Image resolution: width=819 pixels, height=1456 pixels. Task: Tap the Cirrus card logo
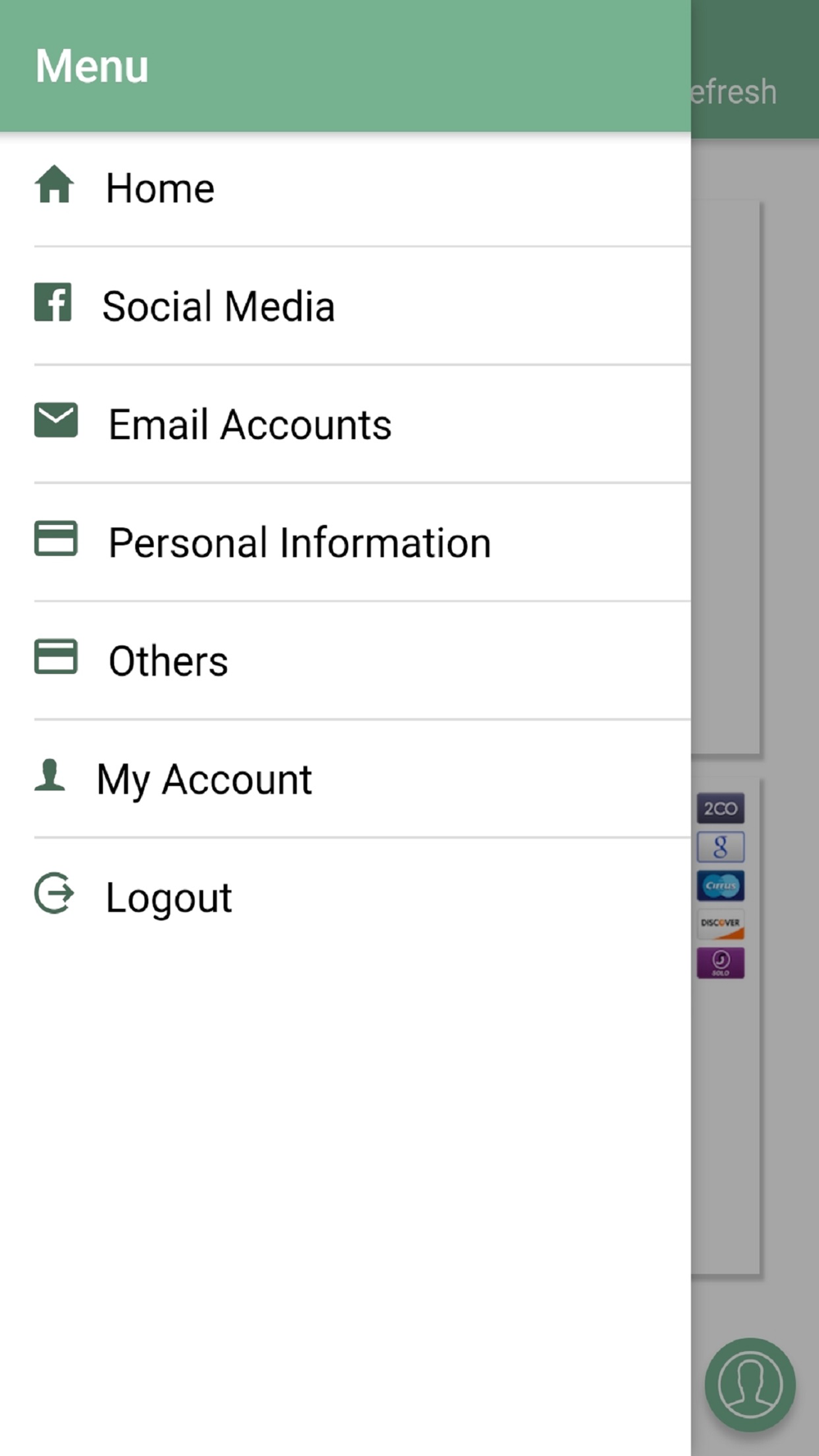click(x=721, y=885)
